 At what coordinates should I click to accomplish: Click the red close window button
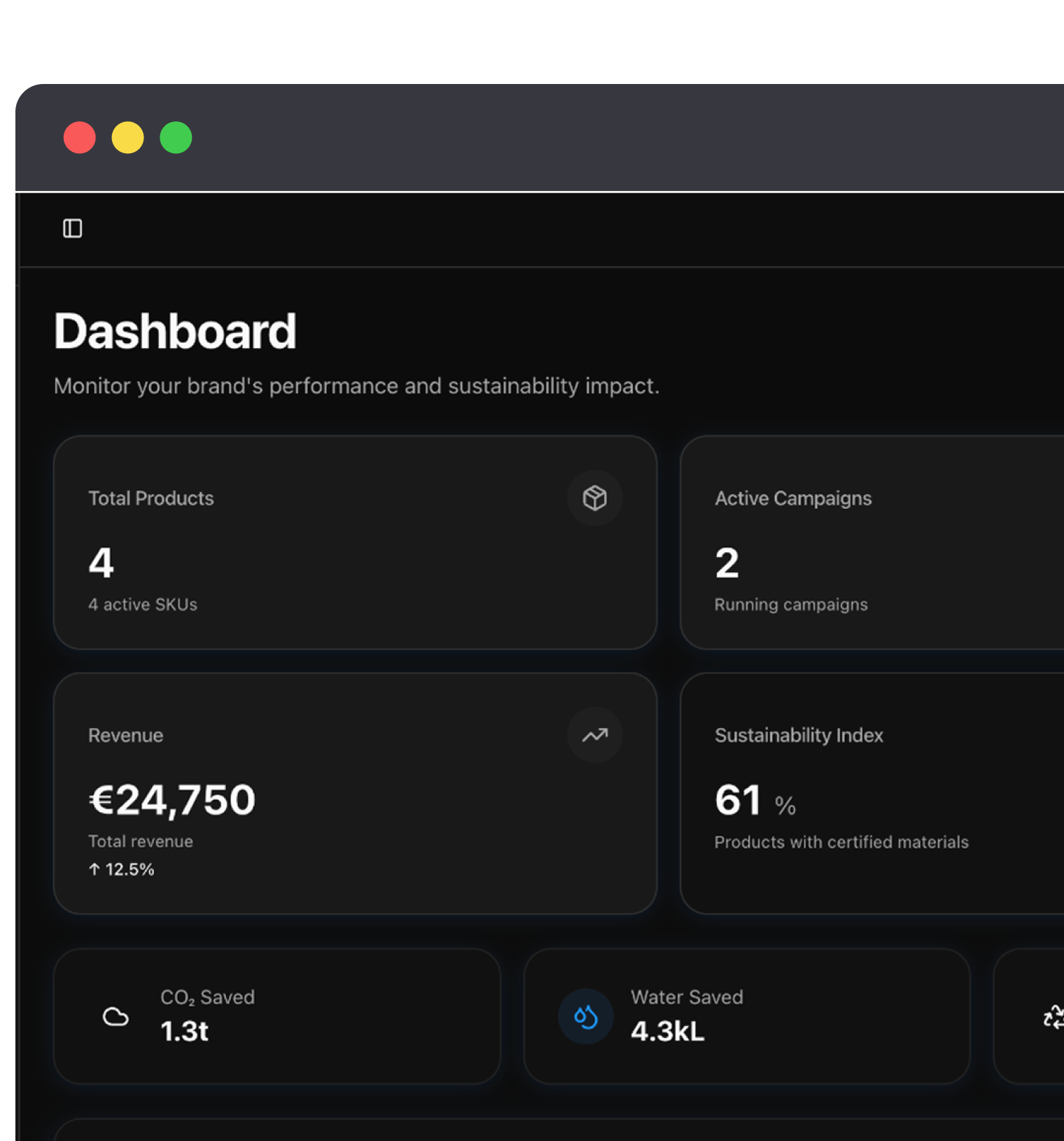click(x=80, y=137)
